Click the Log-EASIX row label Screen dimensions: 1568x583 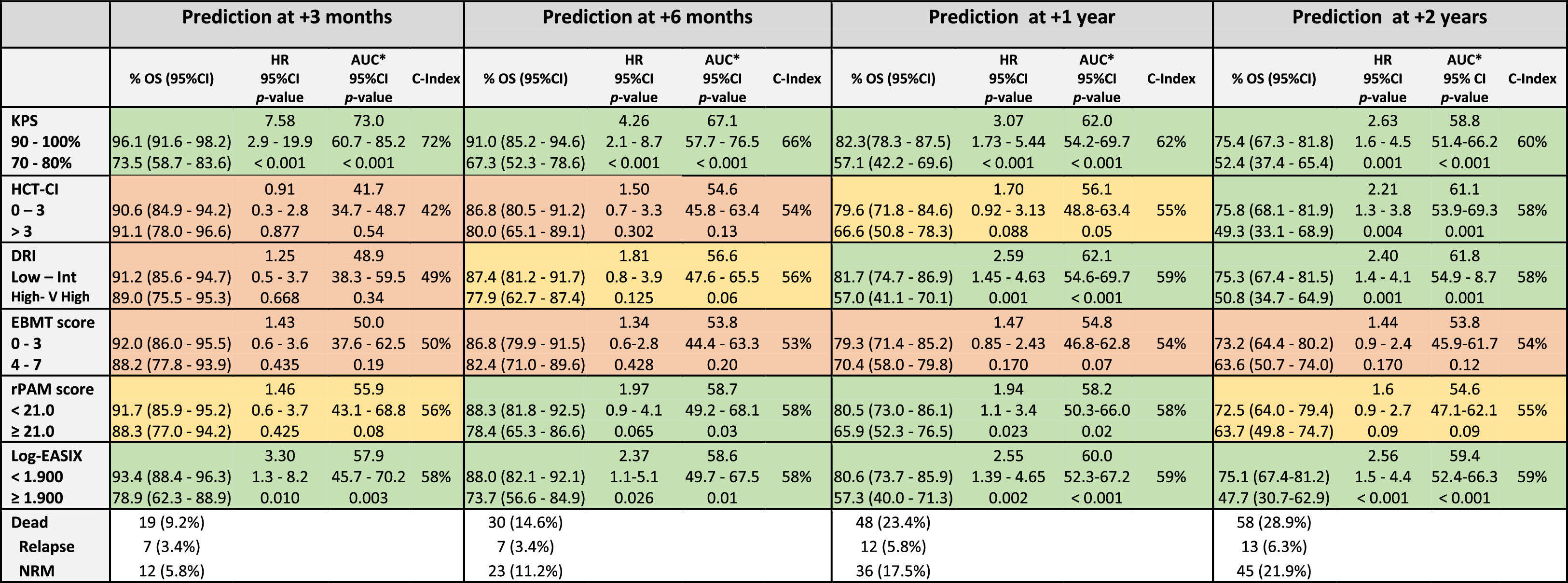(x=47, y=456)
